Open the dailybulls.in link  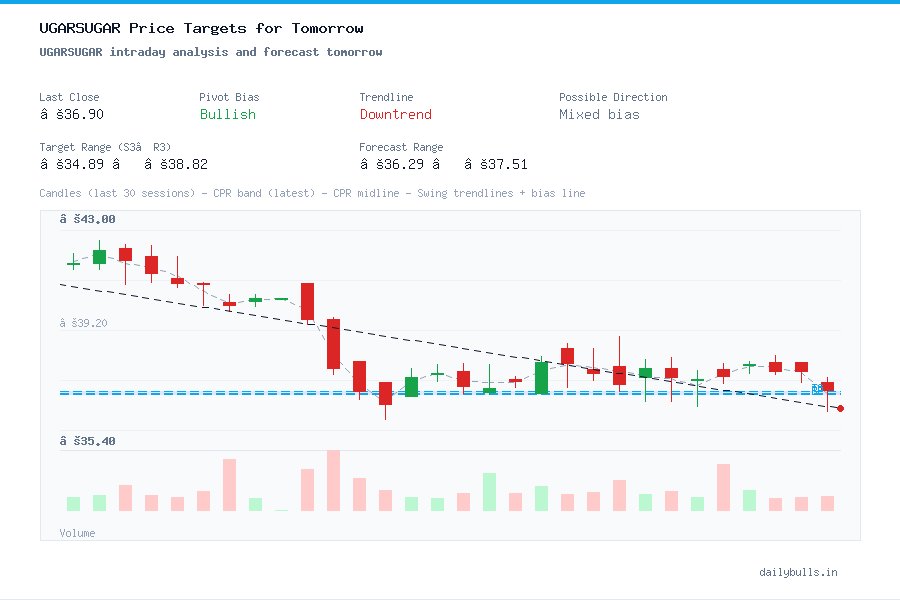coord(800,572)
